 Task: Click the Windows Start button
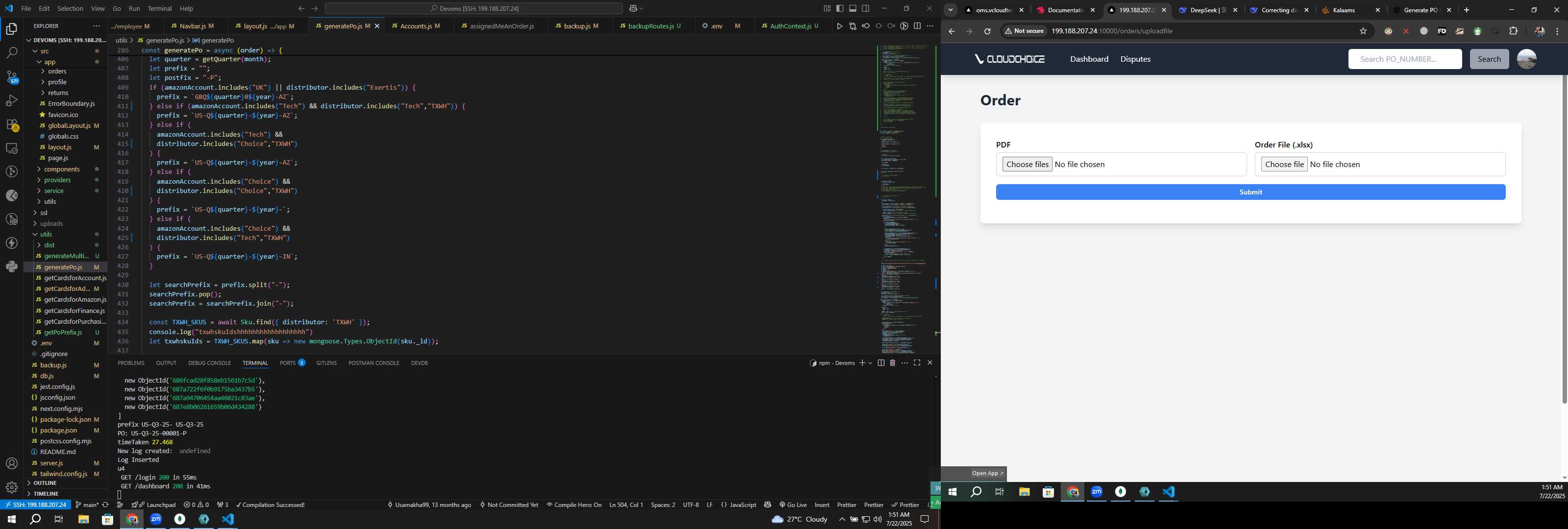[11, 519]
